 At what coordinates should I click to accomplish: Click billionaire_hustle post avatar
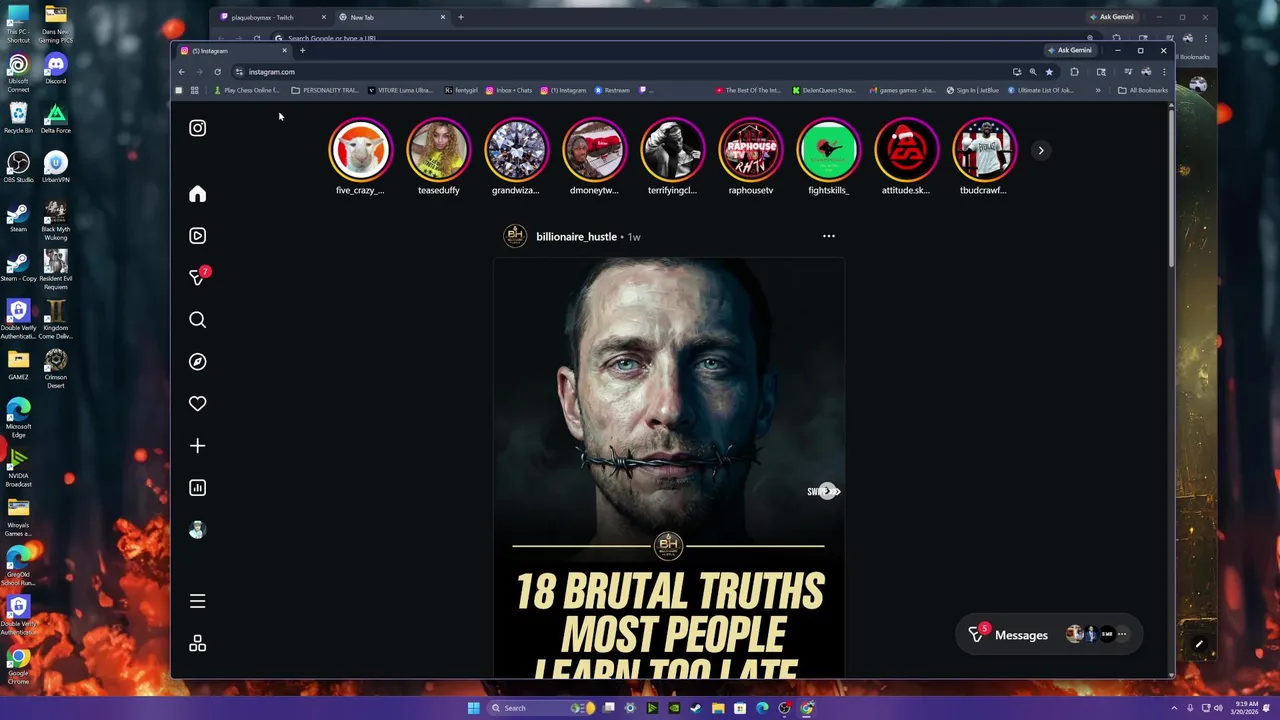515,236
